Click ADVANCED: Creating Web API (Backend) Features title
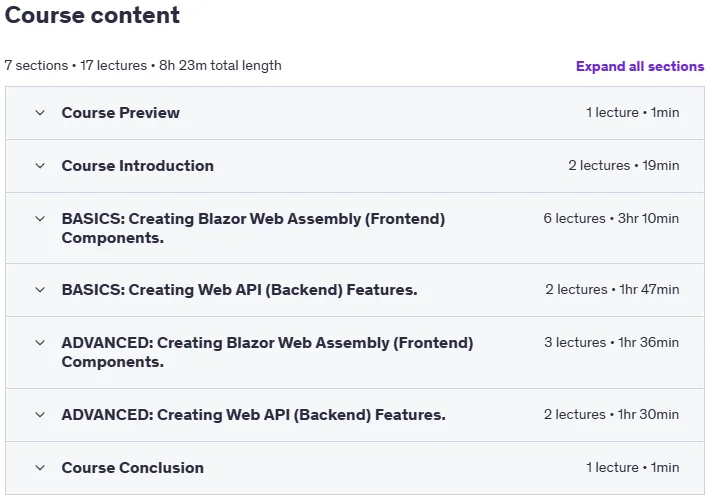 pos(253,415)
